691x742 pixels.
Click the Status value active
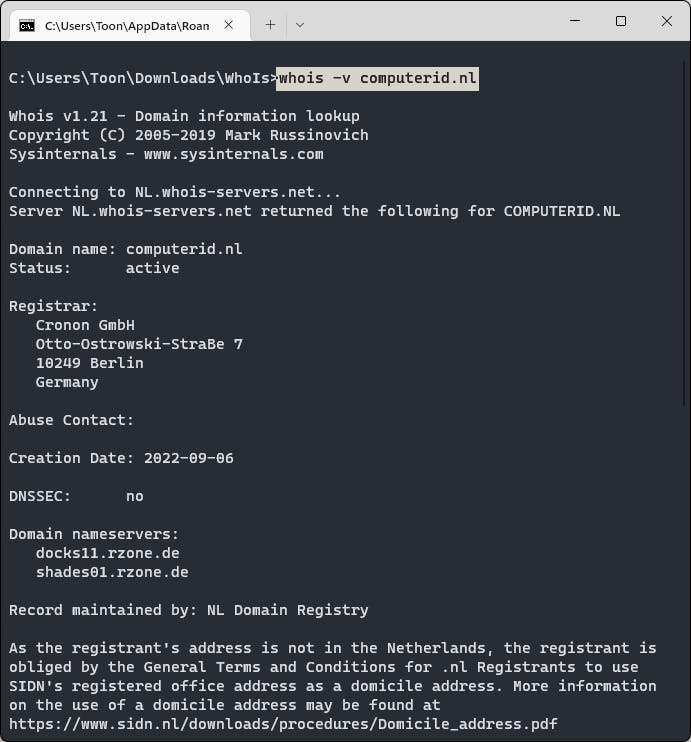(x=153, y=268)
